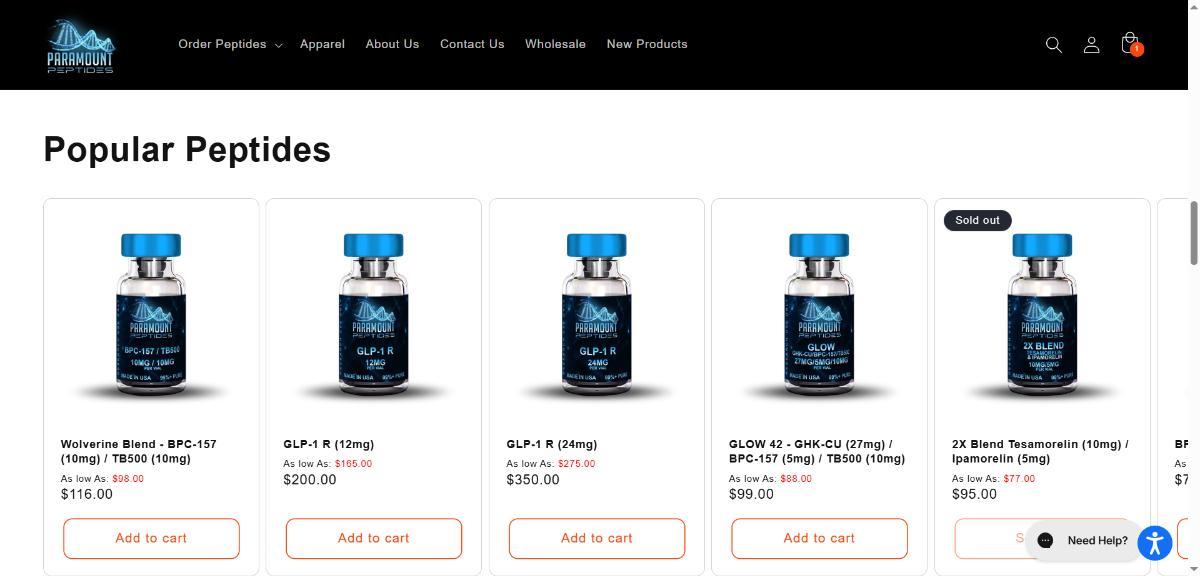Add GLP-1 R (24mg) to cart
1200x576 pixels.
597,538
